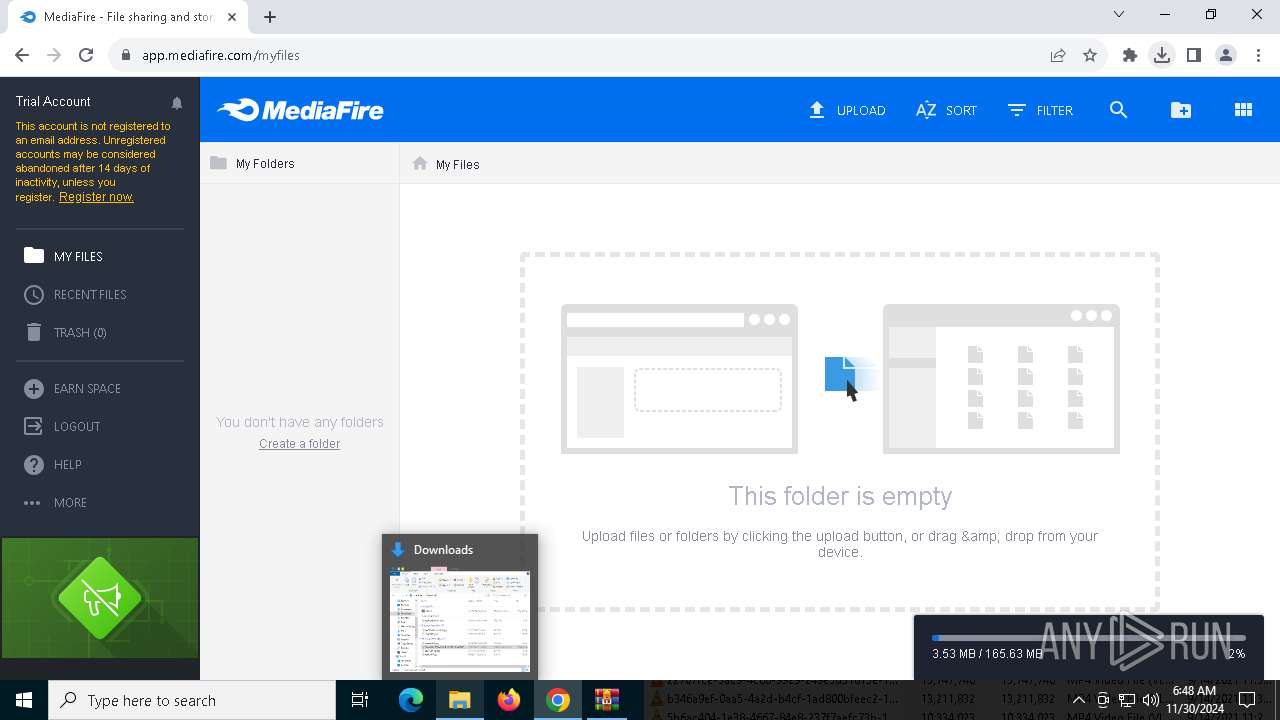Reload the page with refresh icon

[86, 55]
